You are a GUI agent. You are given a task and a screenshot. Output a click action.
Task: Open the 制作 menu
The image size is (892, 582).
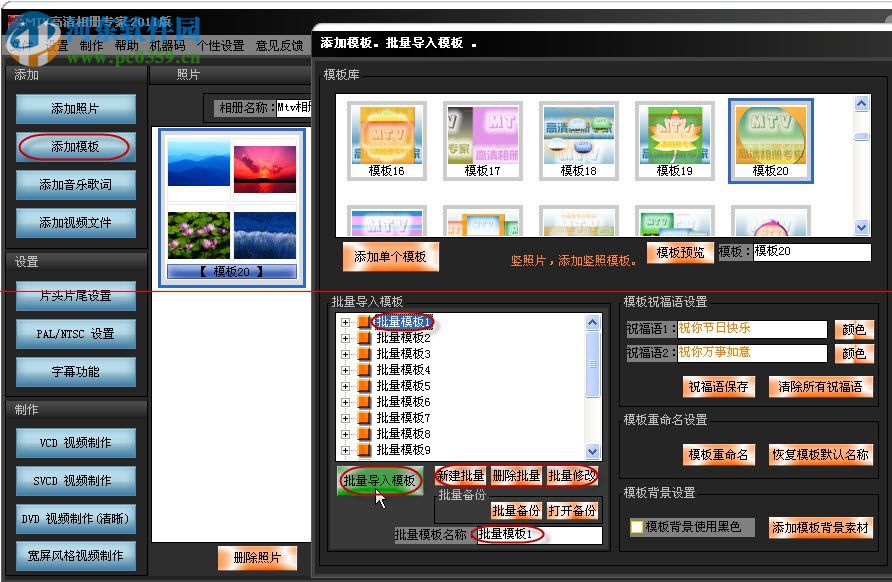(92, 46)
